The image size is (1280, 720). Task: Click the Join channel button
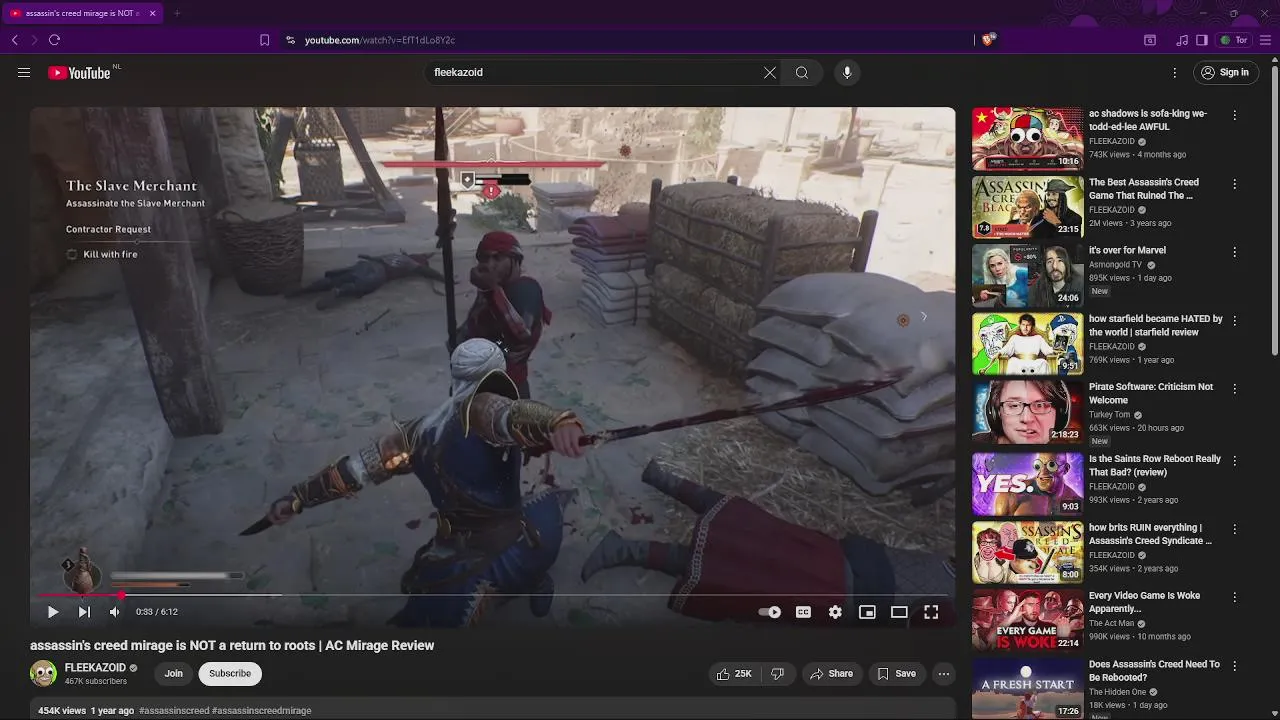point(173,674)
